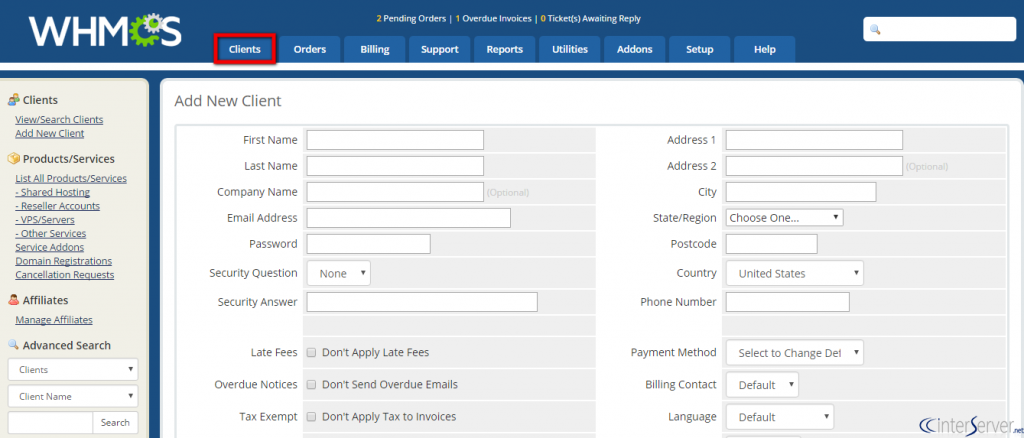The width and height of the screenshot is (1024, 438).
Task: Open the Language dropdown
Action: (780, 416)
